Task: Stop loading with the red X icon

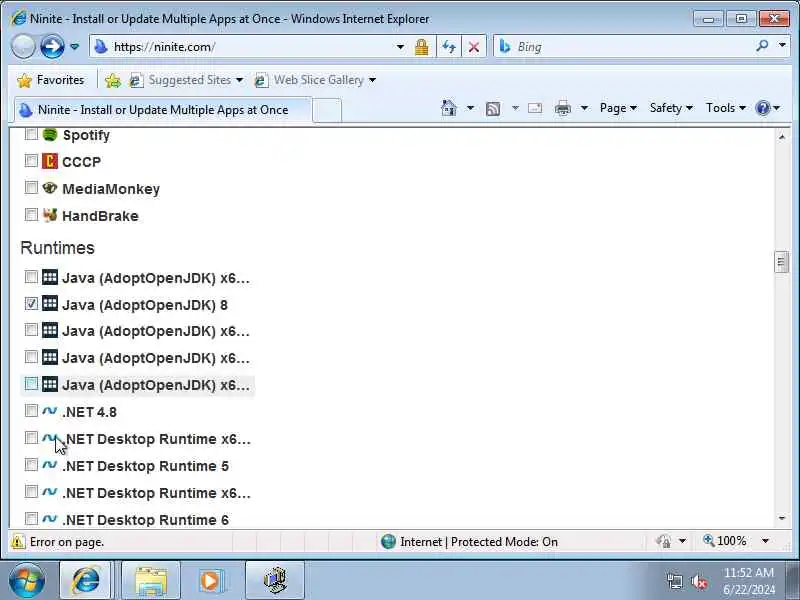Action: click(x=473, y=47)
